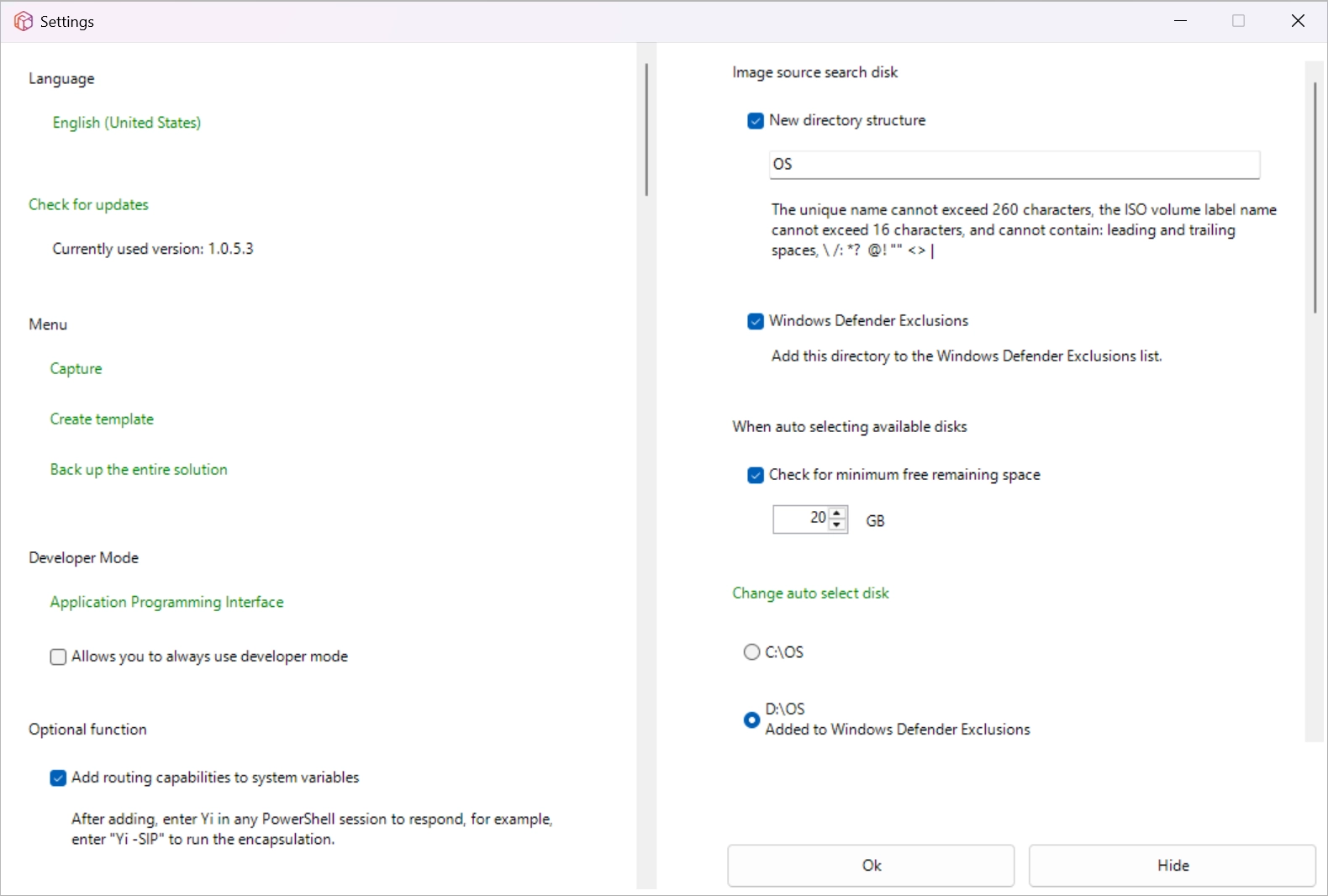
Task: Uncheck New directory structure checkbox
Action: (755, 121)
